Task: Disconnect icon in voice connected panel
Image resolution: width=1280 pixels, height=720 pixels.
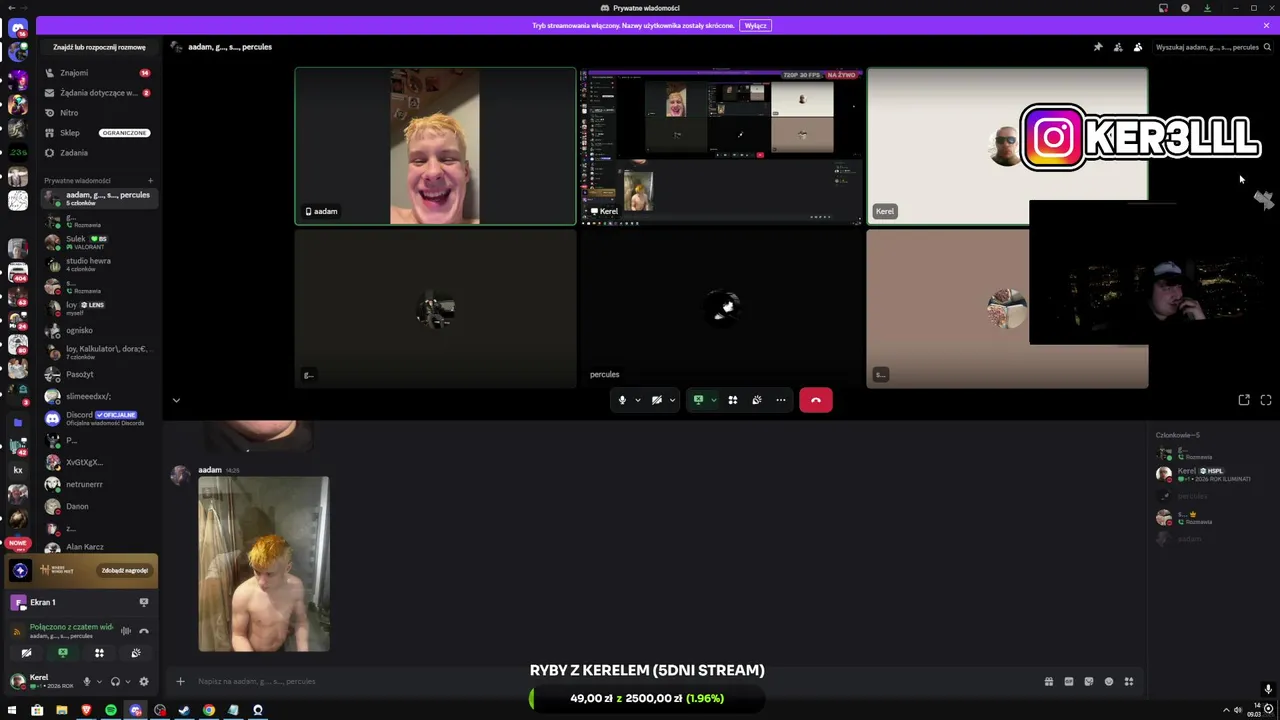Action: pyautogui.click(x=143, y=631)
